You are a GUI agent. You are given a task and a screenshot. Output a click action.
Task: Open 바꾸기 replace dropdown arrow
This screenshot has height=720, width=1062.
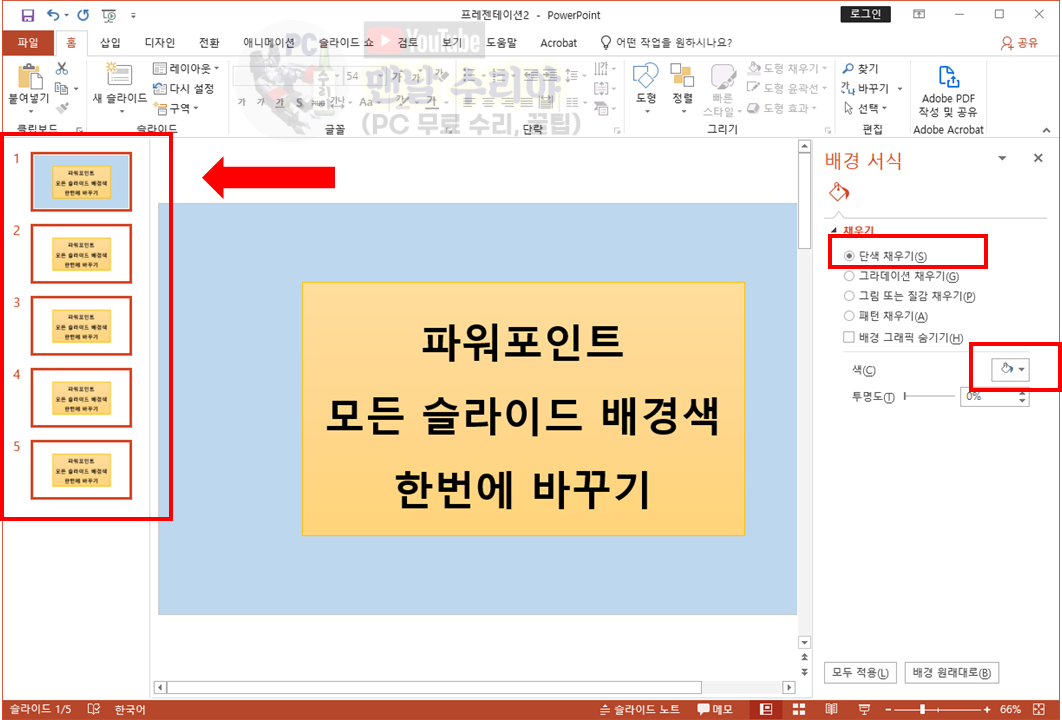[x=899, y=89]
